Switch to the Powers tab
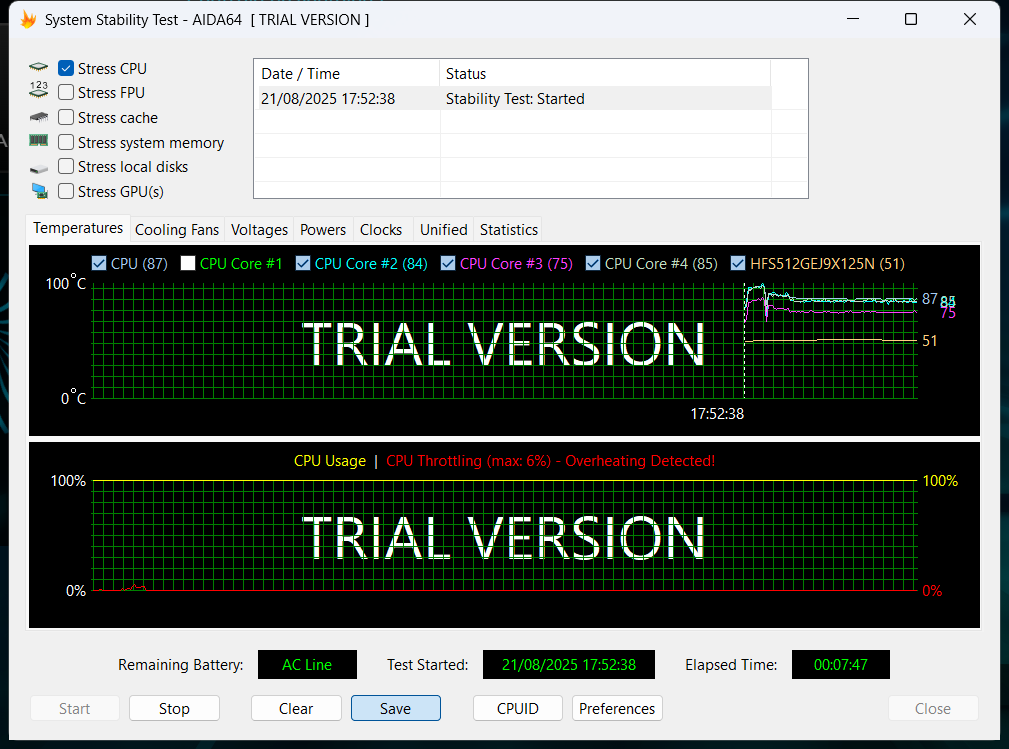1009x749 pixels. 322,230
